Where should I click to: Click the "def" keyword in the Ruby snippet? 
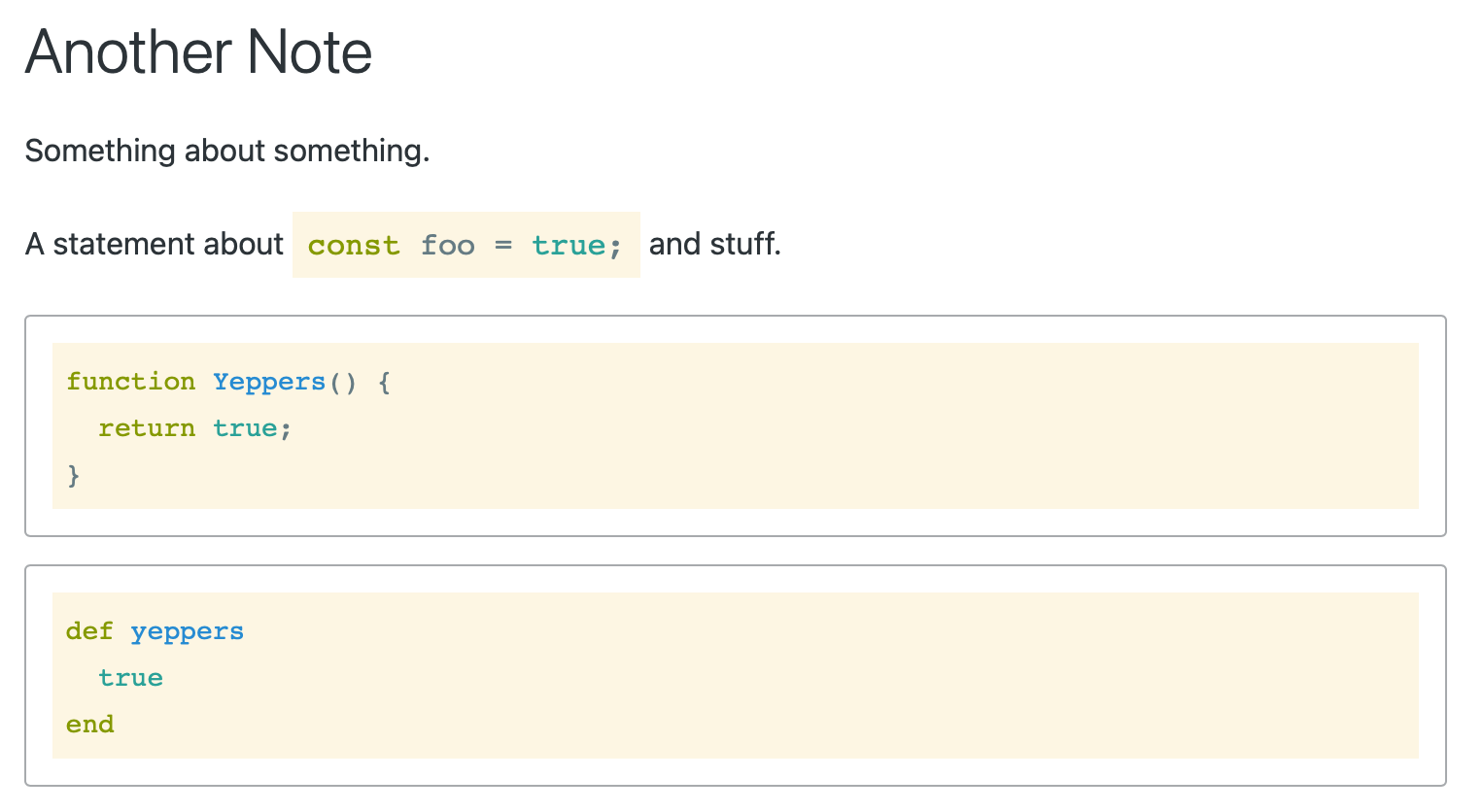click(x=89, y=631)
